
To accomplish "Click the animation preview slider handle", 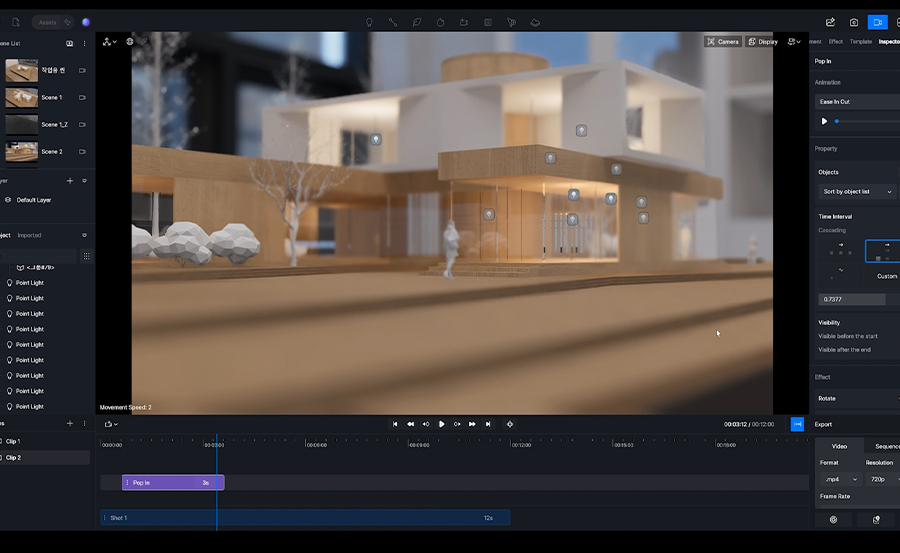I will [837, 121].
